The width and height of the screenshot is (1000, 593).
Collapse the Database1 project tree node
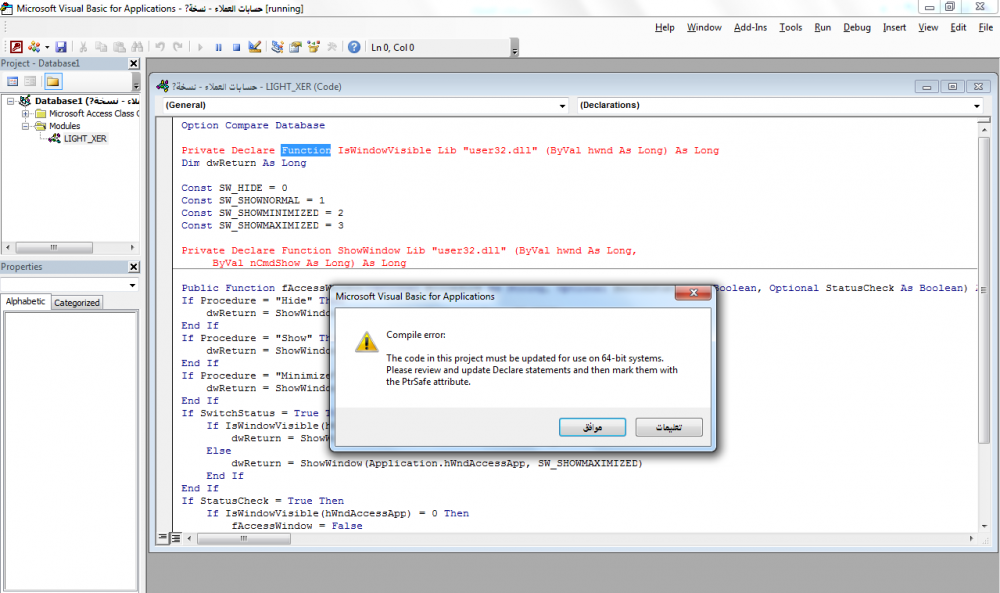coord(10,101)
